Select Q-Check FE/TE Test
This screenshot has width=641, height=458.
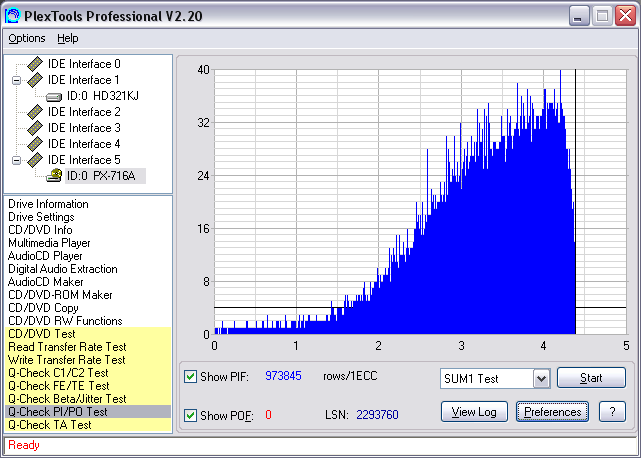point(88,386)
